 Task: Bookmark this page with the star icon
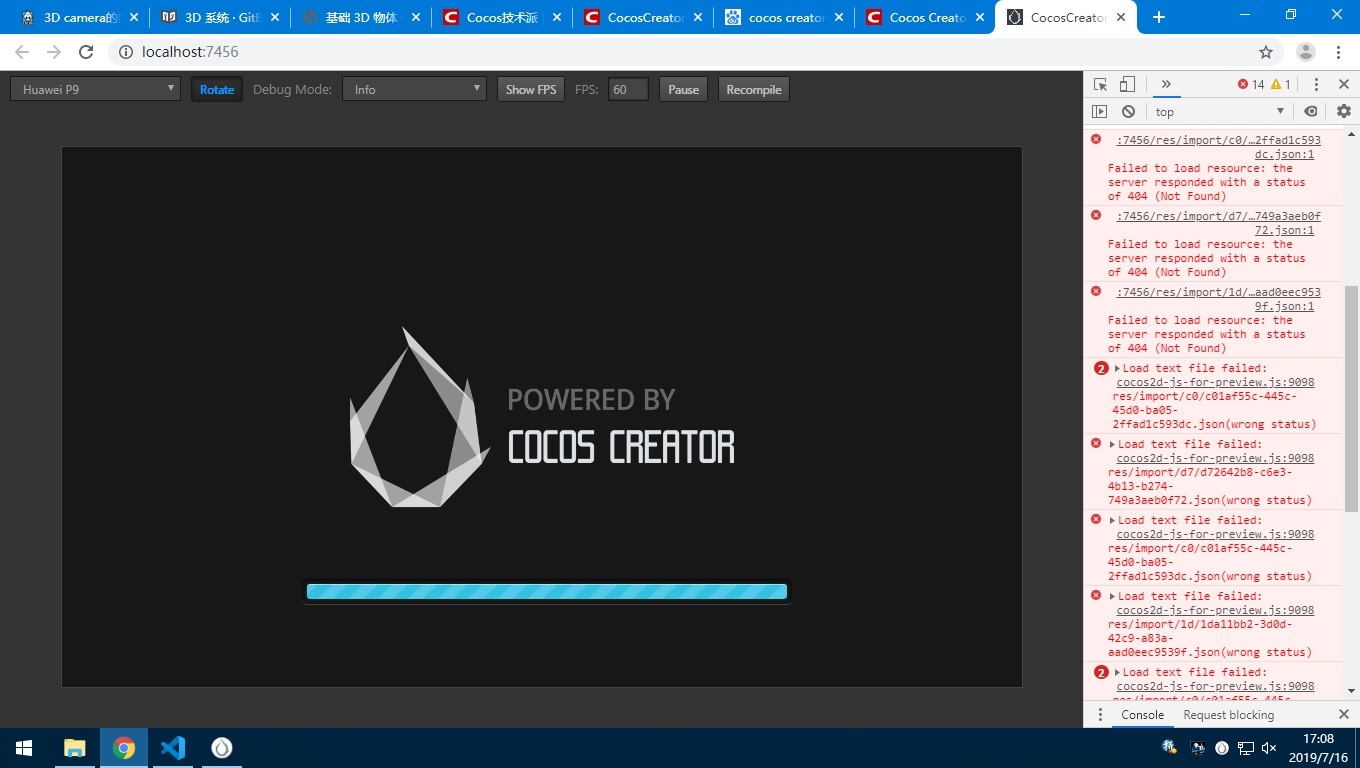click(x=1266, y=52)
